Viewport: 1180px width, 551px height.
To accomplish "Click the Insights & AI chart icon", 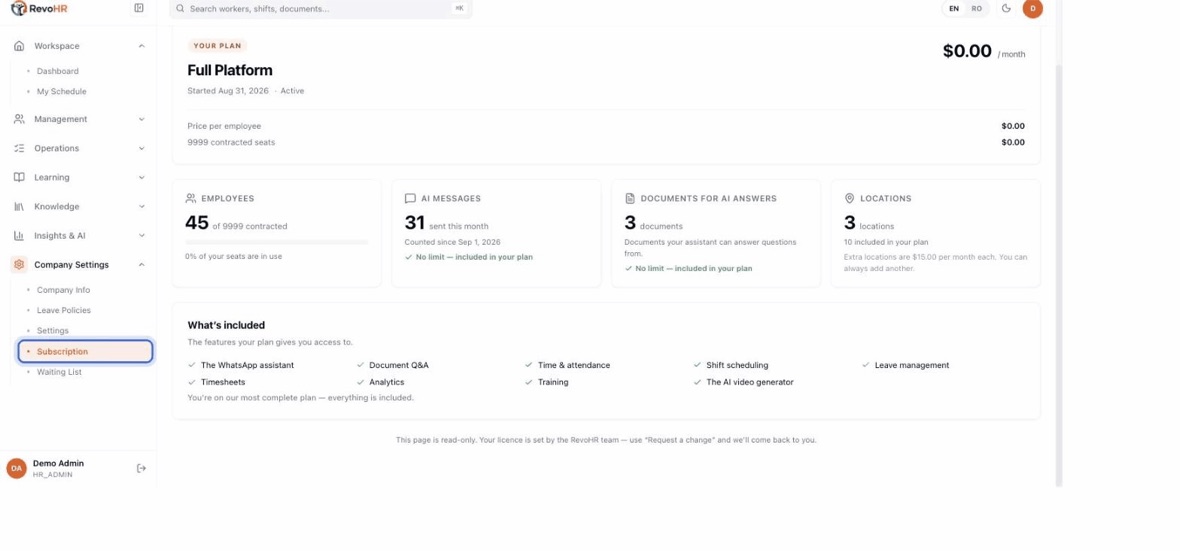I will pos(19,236).
